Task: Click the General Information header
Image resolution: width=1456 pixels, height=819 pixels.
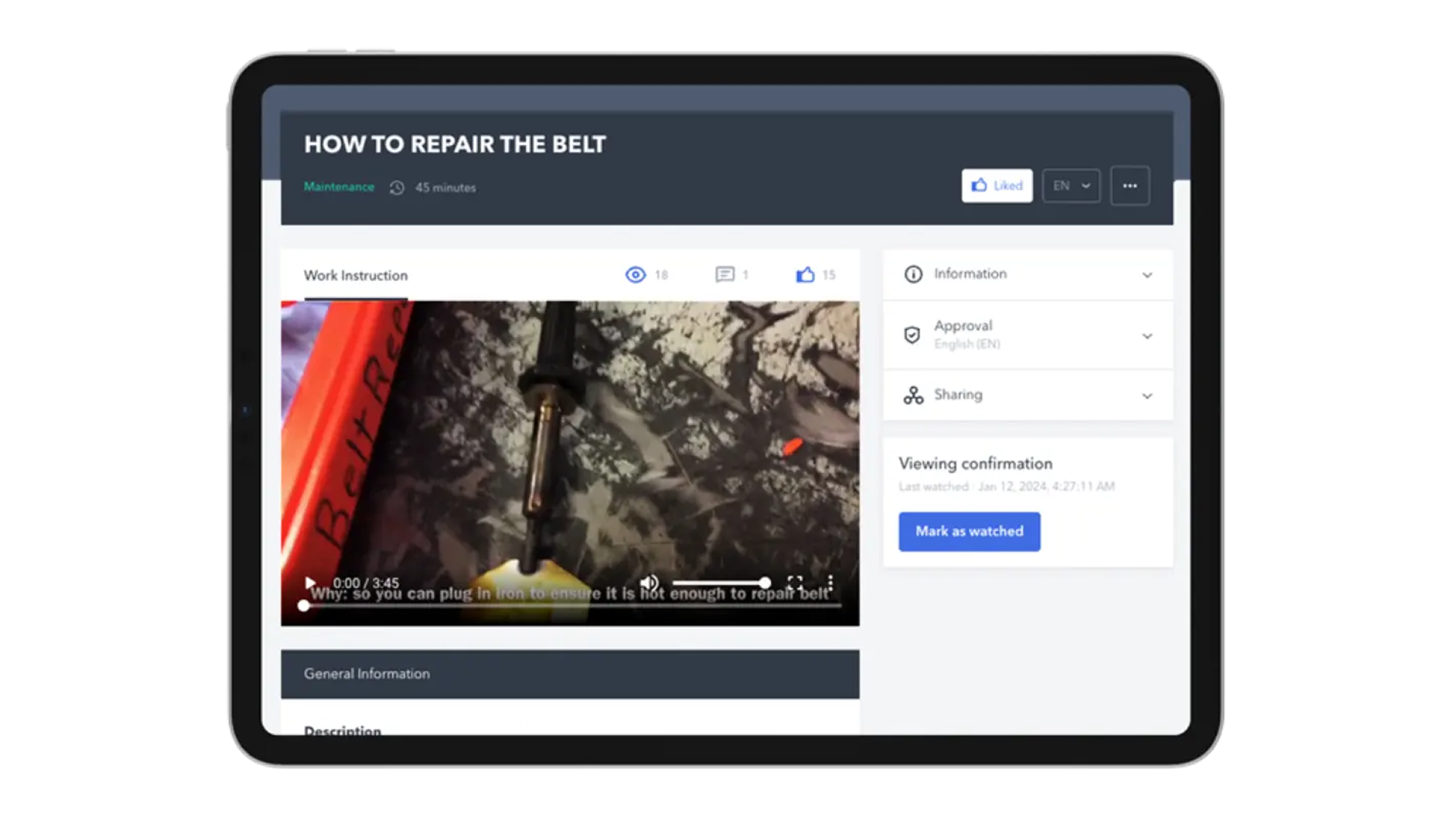Action: 570,674
